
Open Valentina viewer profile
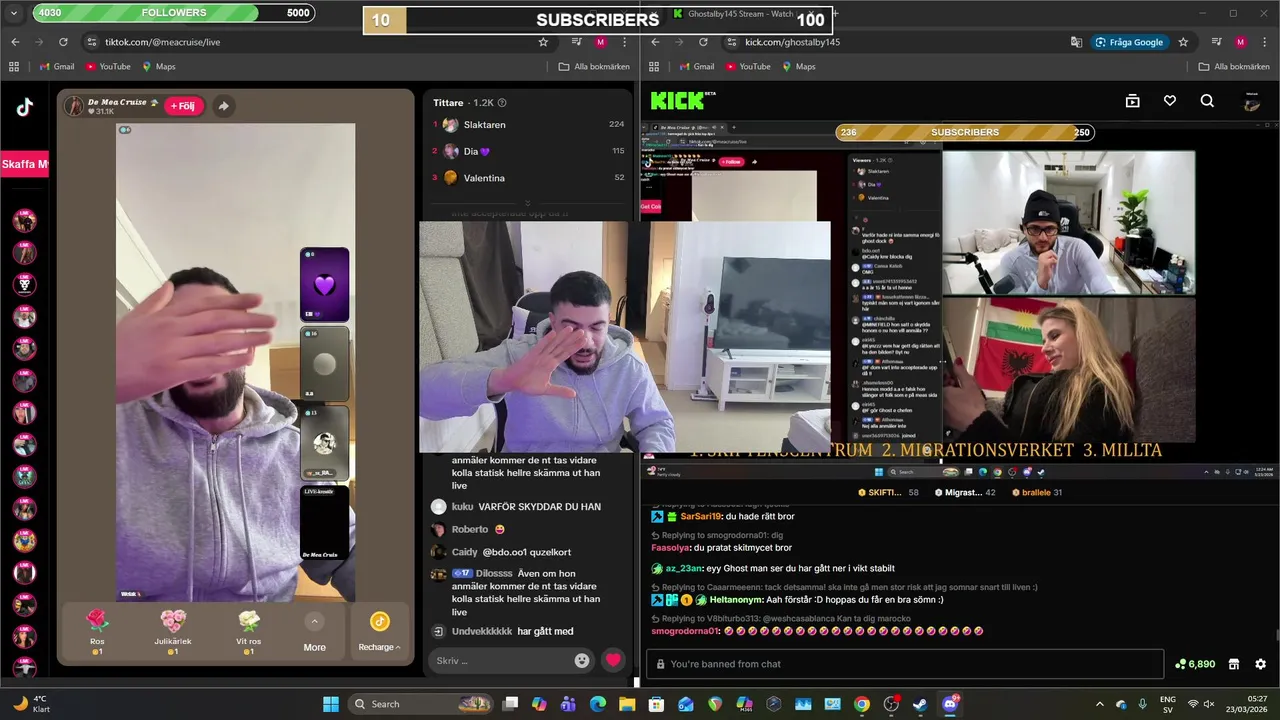coord(484,178)
